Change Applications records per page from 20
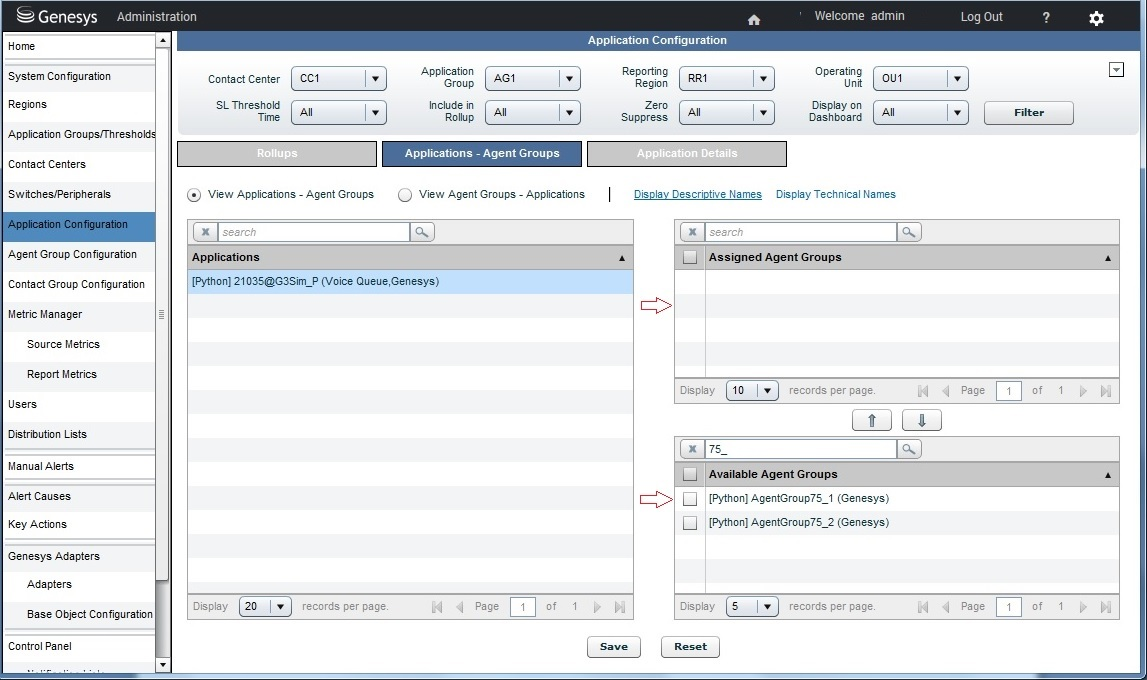 pyautogui.click(x=266, y=606)
